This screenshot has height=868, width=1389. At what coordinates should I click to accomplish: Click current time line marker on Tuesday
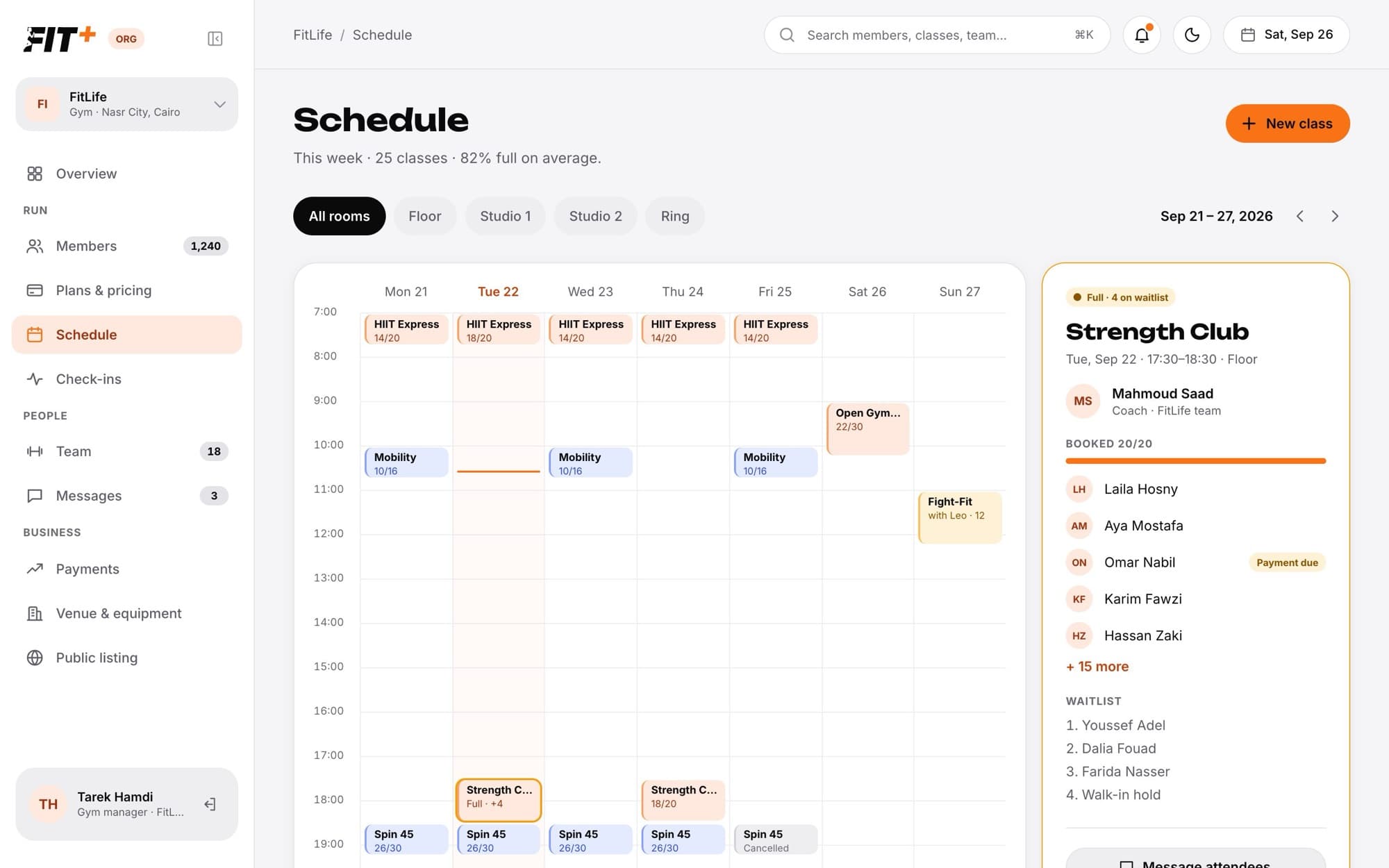[x=498, y=471]
